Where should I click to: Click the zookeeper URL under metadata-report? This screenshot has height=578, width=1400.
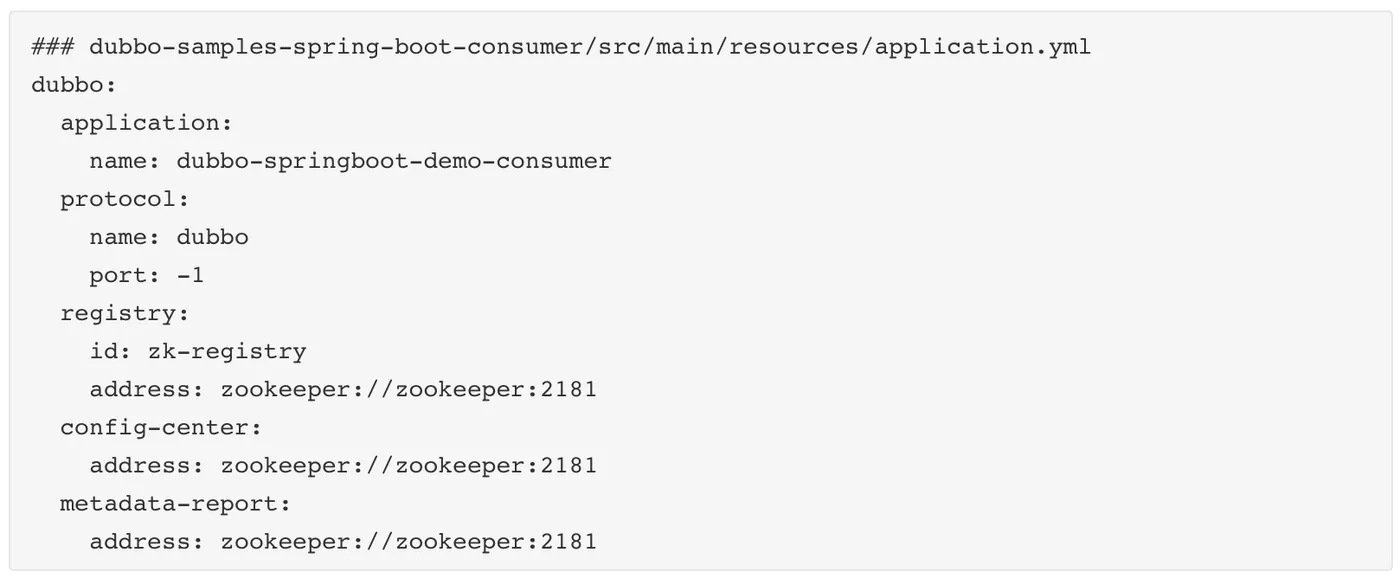(x=408, y=541)
